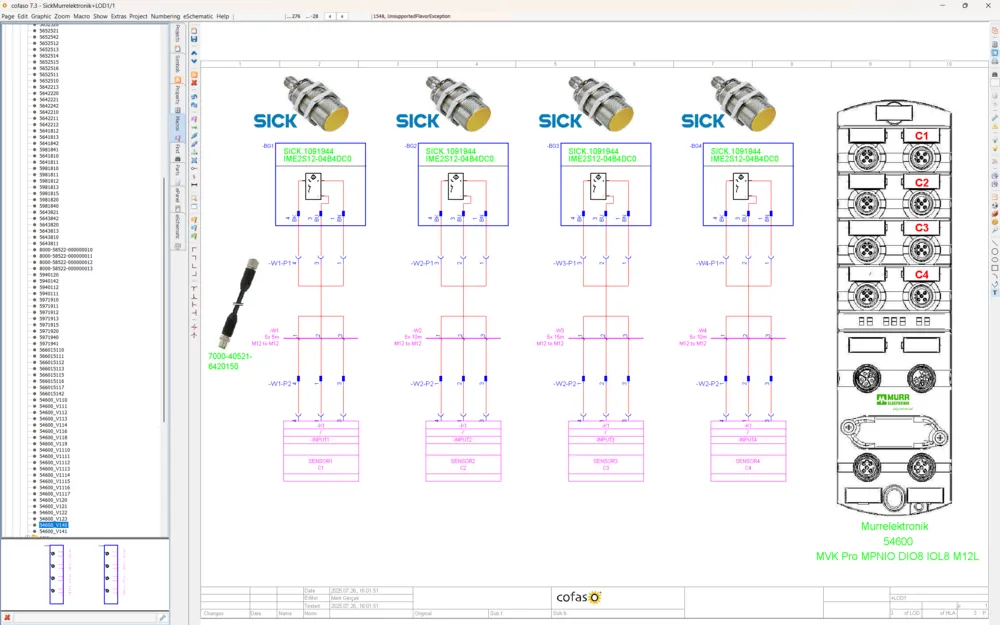Select the rectangle drawing tool
The width and height of the screenshot is (1000, 625).
point(994,268)
